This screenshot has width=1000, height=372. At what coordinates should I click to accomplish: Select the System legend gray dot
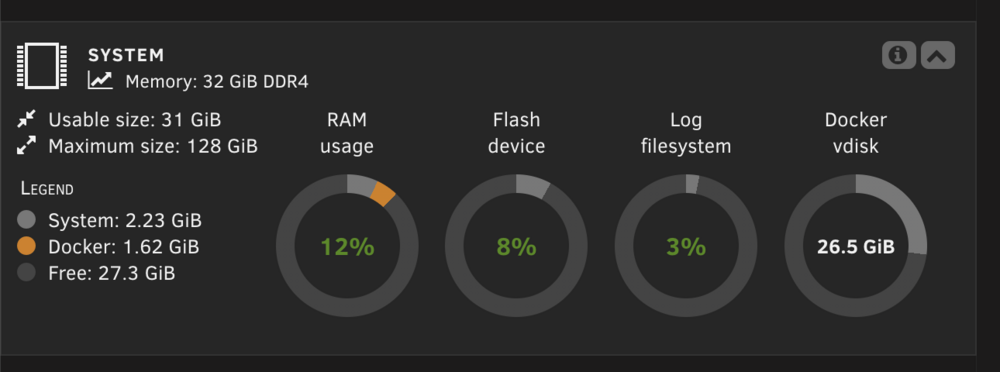27,220
